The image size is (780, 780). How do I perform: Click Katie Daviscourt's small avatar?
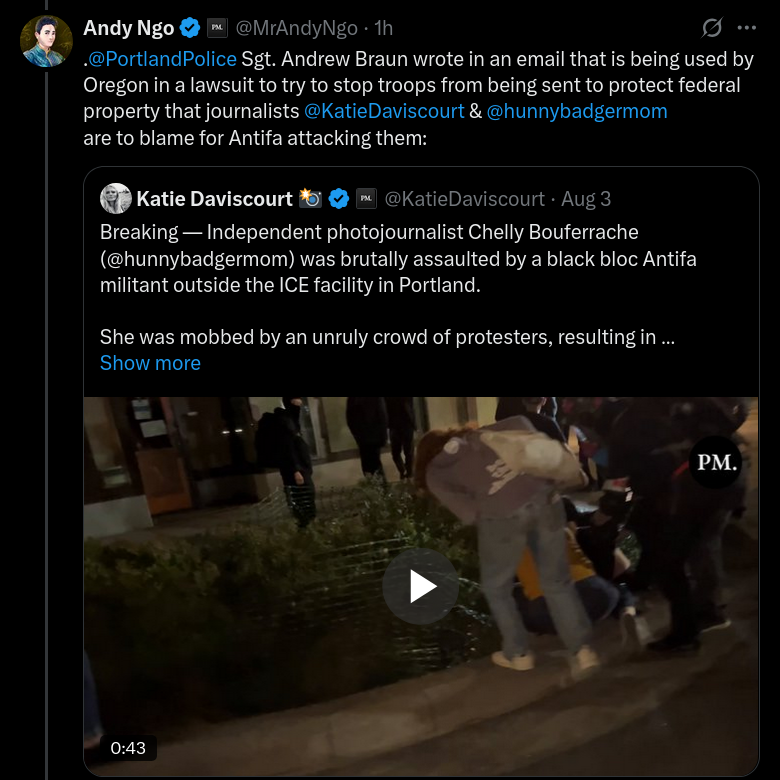tap(116, 199)
